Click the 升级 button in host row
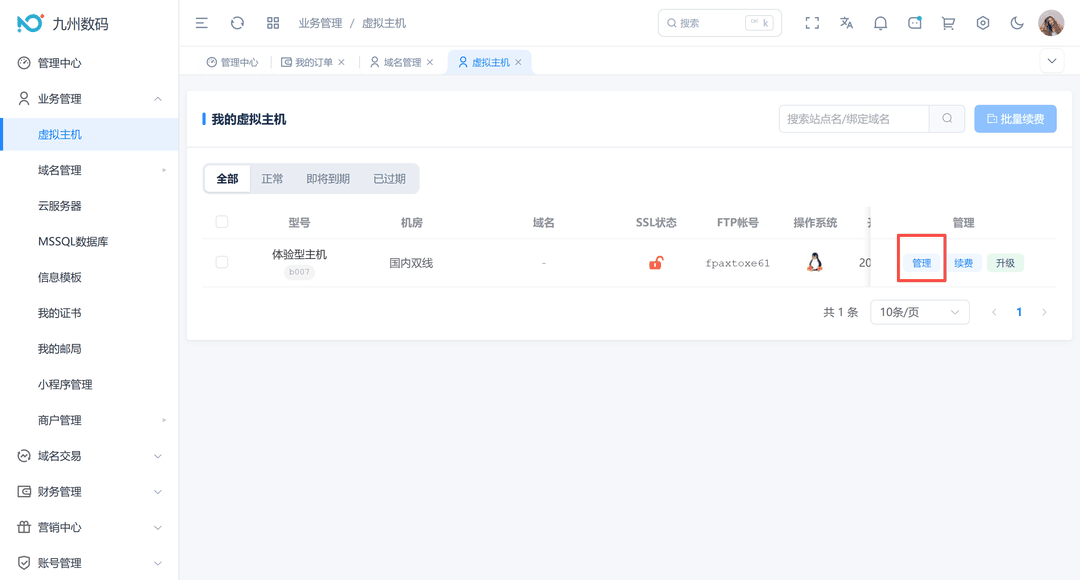This screenshot has width=1080, height=580. (x=1006, y=263)
